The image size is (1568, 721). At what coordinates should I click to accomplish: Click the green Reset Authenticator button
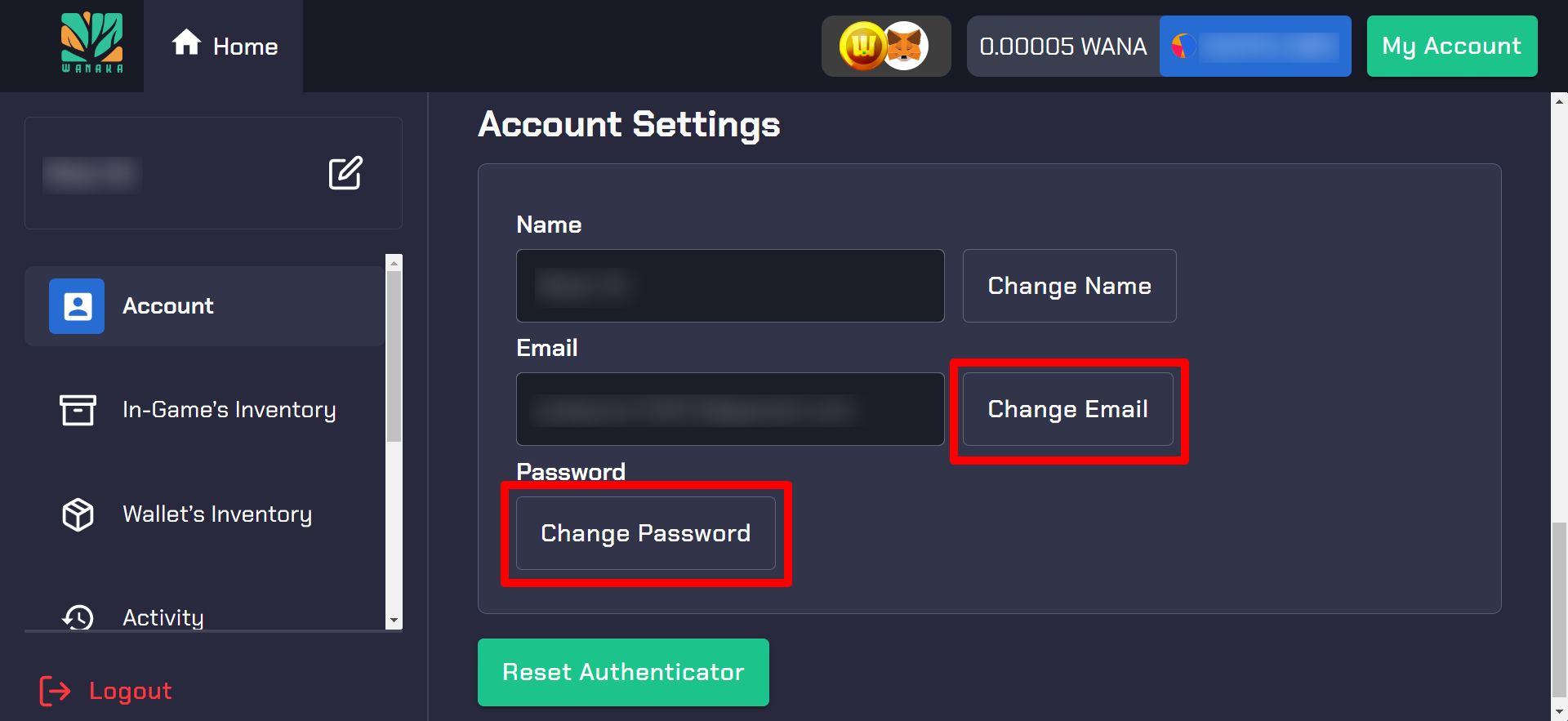pos(623,672)
